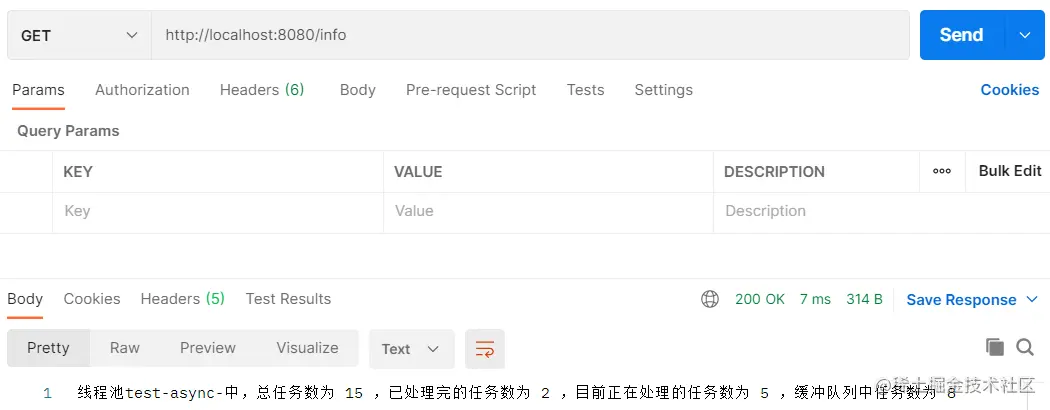Image resolution: width=1050 pixels, height=410 pixels.
Task: Click the response text on line 1
Action: click(516, 393)
